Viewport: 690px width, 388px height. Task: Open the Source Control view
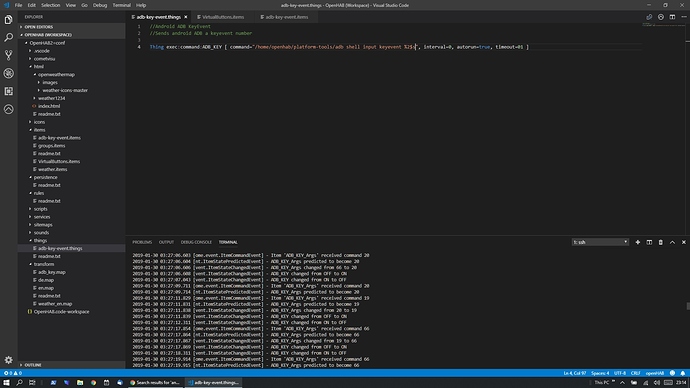8,55
